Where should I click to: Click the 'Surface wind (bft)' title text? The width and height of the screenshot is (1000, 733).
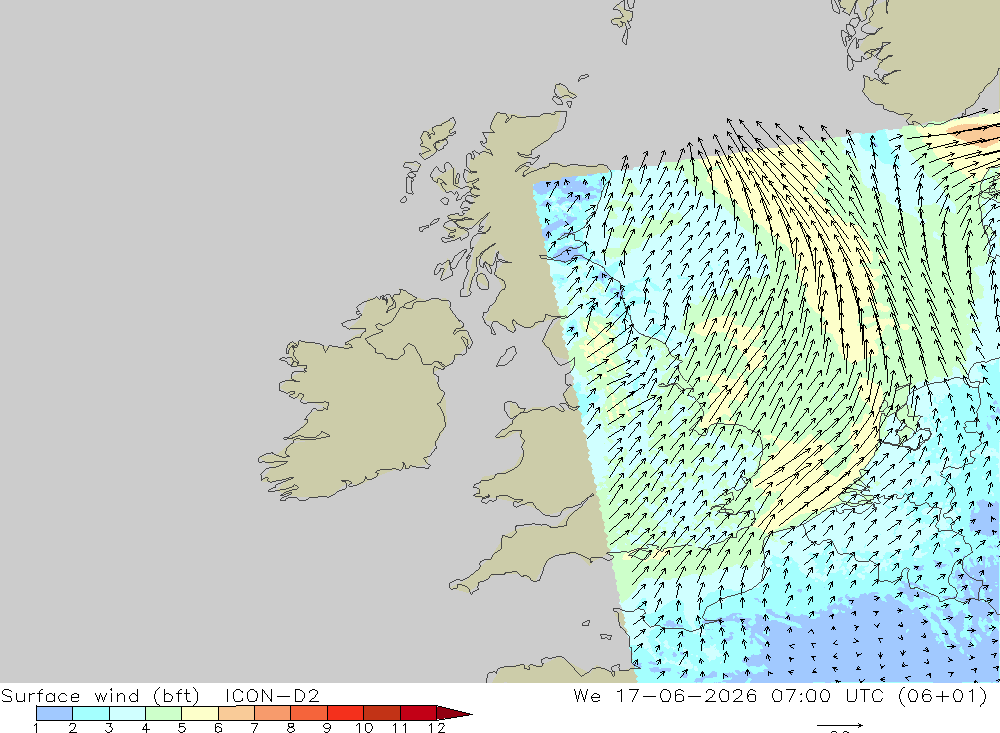tap(100, 695)
